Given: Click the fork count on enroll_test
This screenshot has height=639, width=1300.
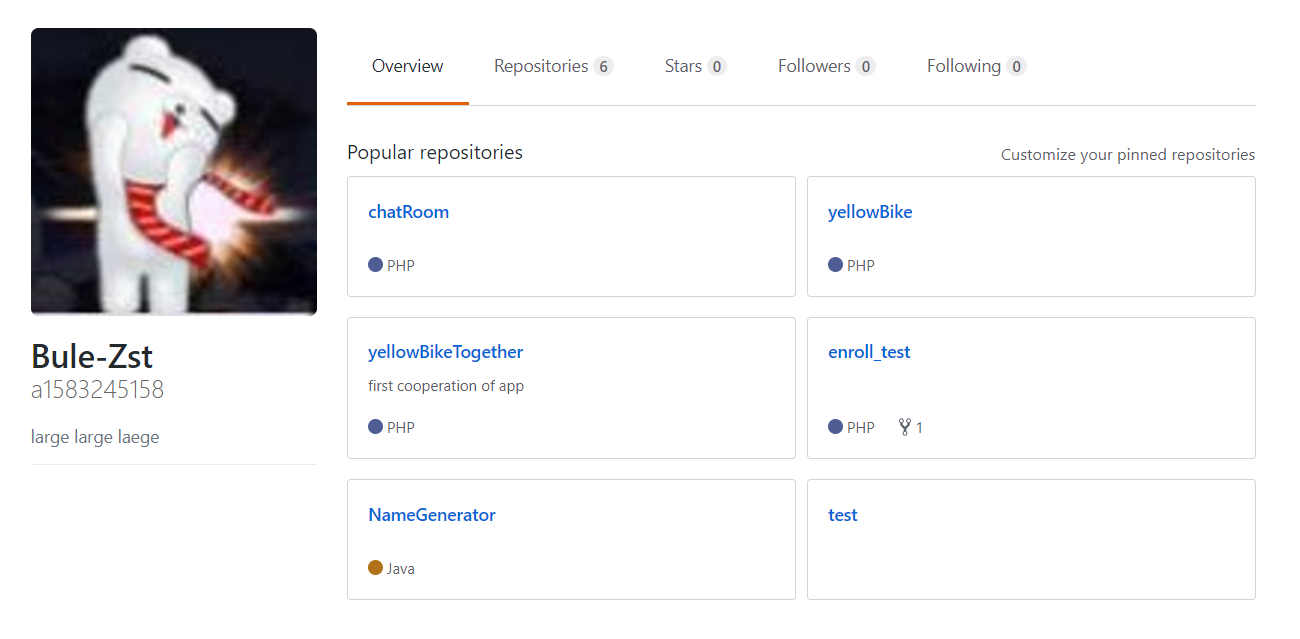Looking at the screenshot, I should click(919, 428).
